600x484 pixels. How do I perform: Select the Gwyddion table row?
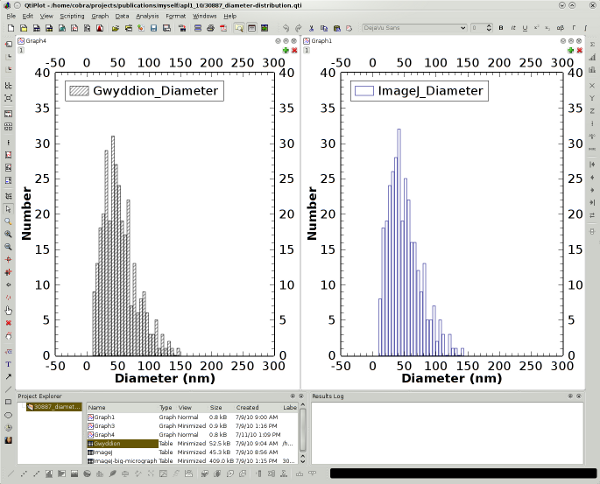pos(192,443)
